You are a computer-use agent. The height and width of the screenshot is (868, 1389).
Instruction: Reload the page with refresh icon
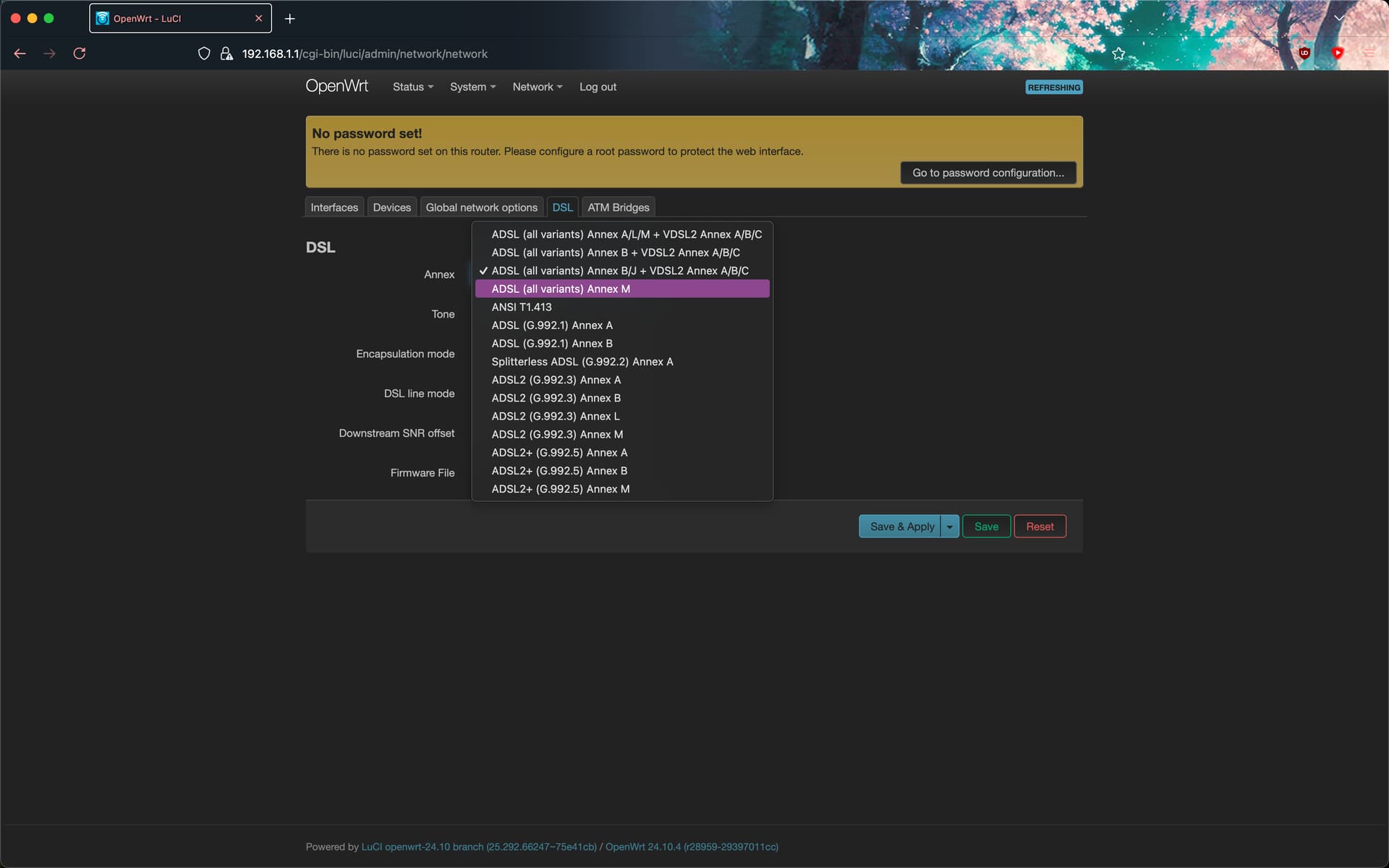click(80, 54)
